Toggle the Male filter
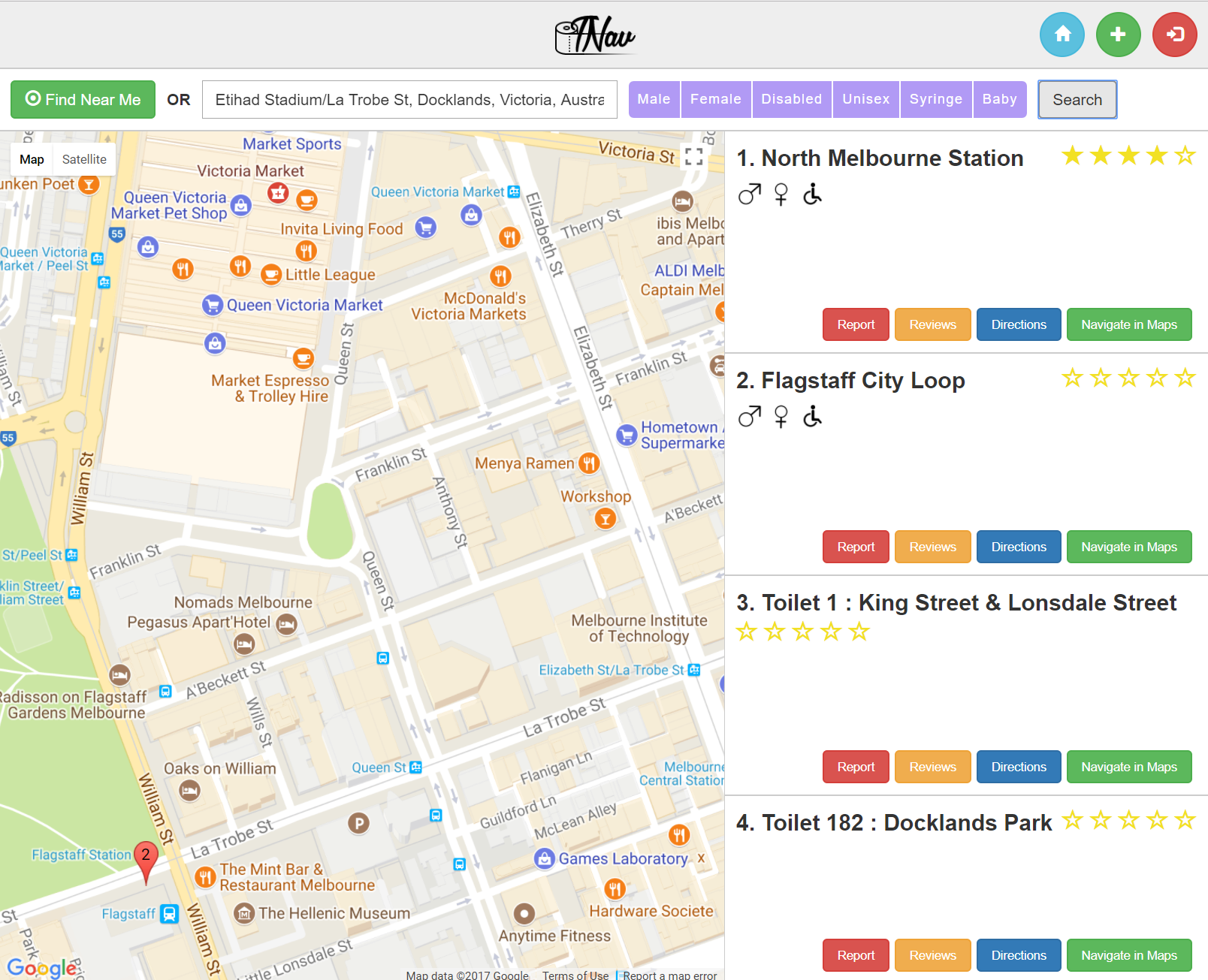The image size is (1208, 980). [x=654, y=99]
